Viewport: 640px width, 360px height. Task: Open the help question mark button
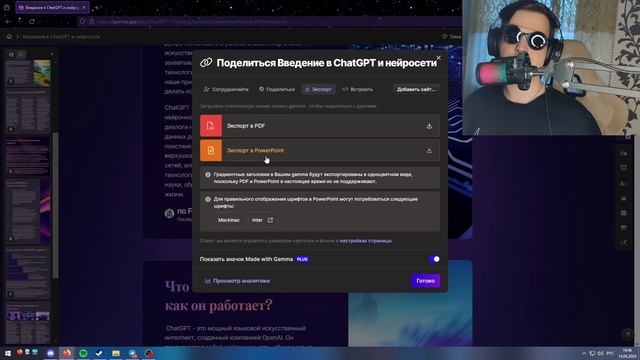[627, 335]
